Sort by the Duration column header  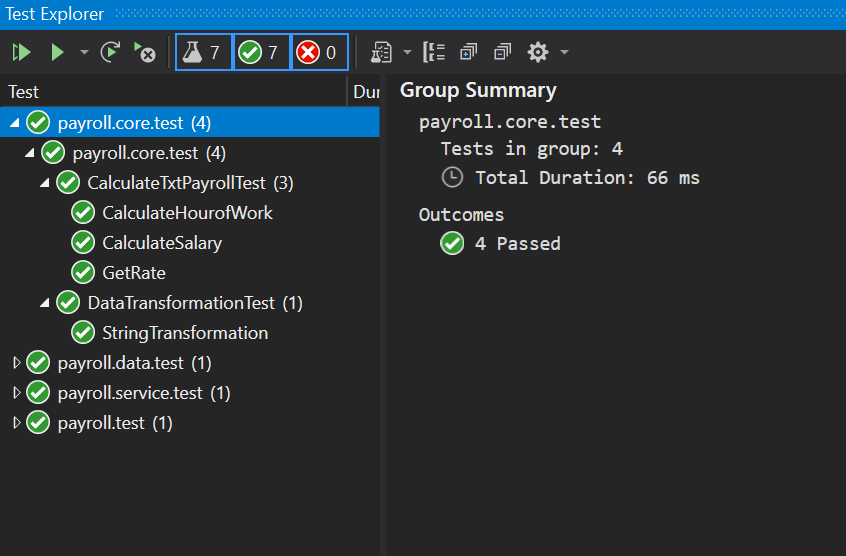click(366, 92)
